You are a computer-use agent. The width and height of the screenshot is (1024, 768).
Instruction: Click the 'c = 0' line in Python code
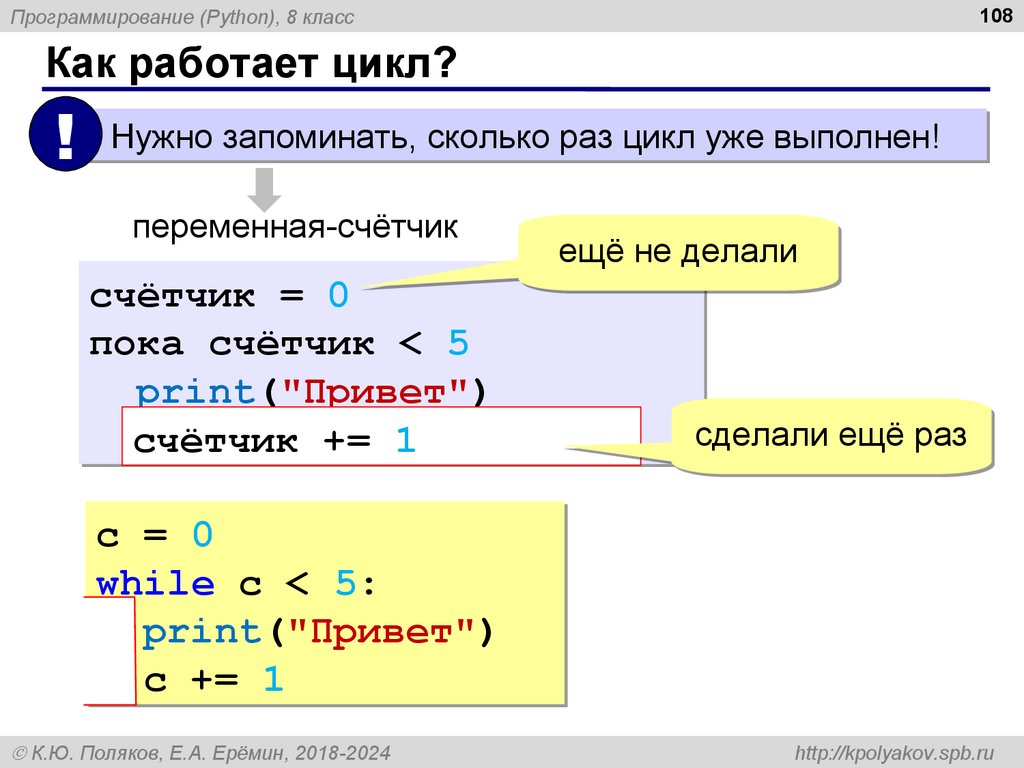(154, 535)
